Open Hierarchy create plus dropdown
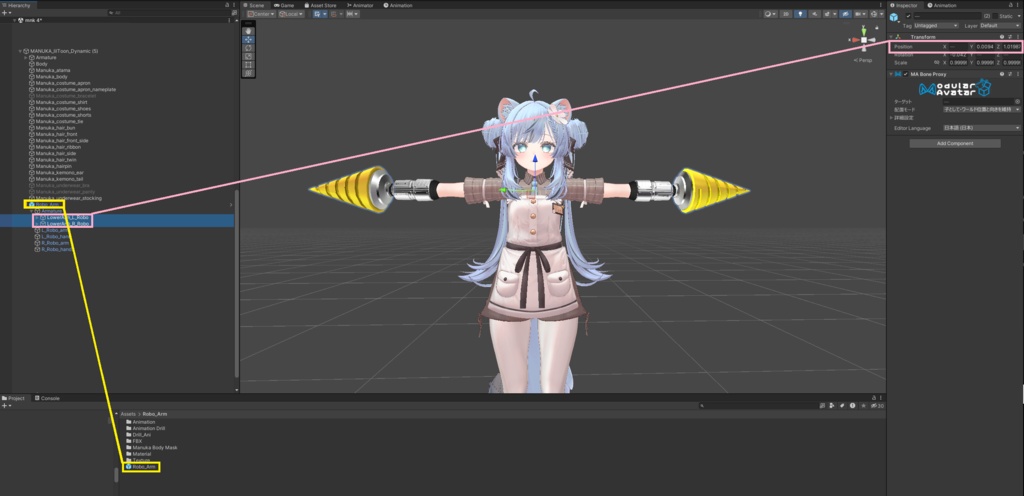Screen dimensions: 1024x496 6,13
